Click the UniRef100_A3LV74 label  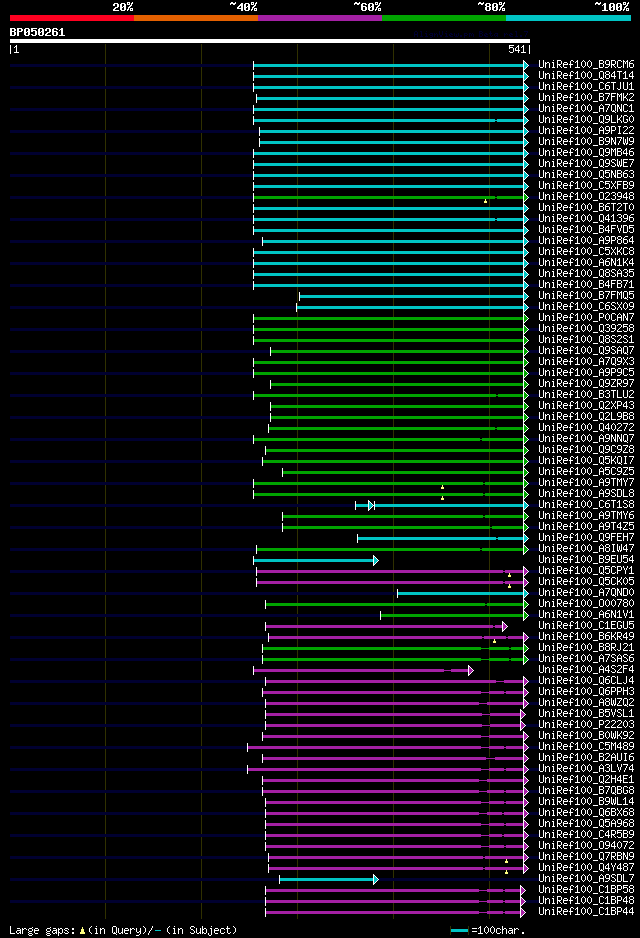point(586,769)
